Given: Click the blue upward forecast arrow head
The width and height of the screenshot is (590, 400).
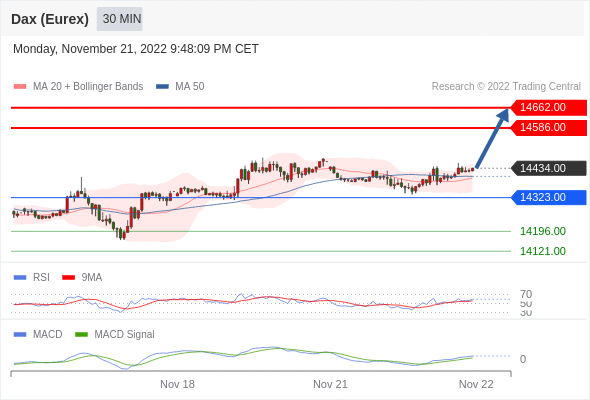Looking at the screenshot, I should 503,115.
